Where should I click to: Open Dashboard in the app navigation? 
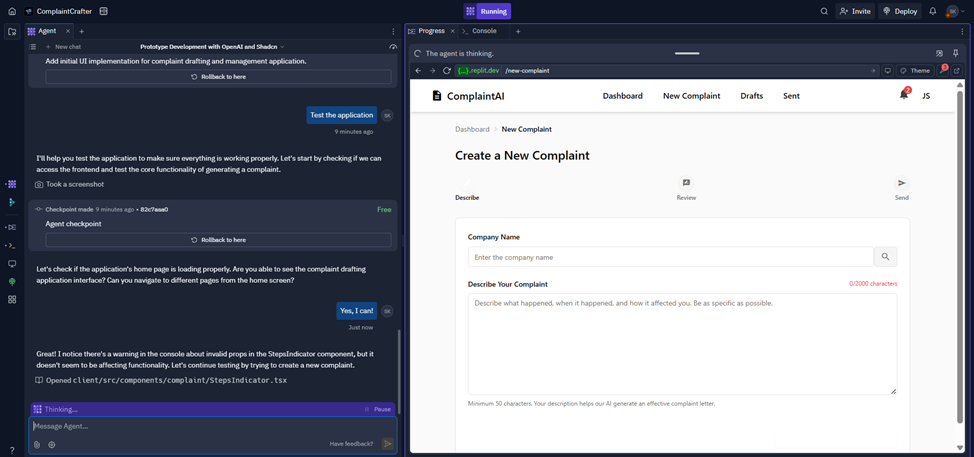click(622, 96)
